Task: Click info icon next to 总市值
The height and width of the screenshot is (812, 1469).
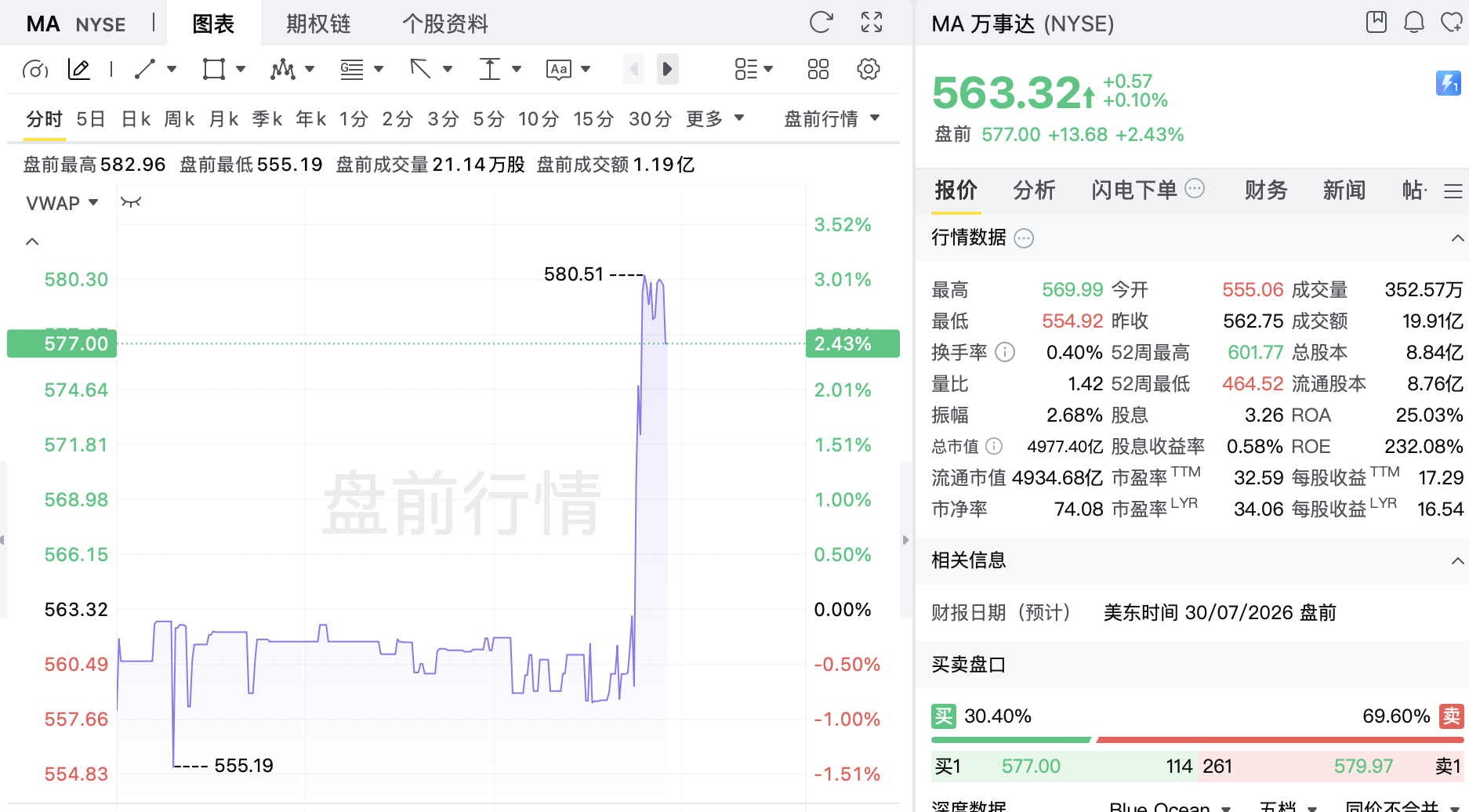Action: coord(994,446)
